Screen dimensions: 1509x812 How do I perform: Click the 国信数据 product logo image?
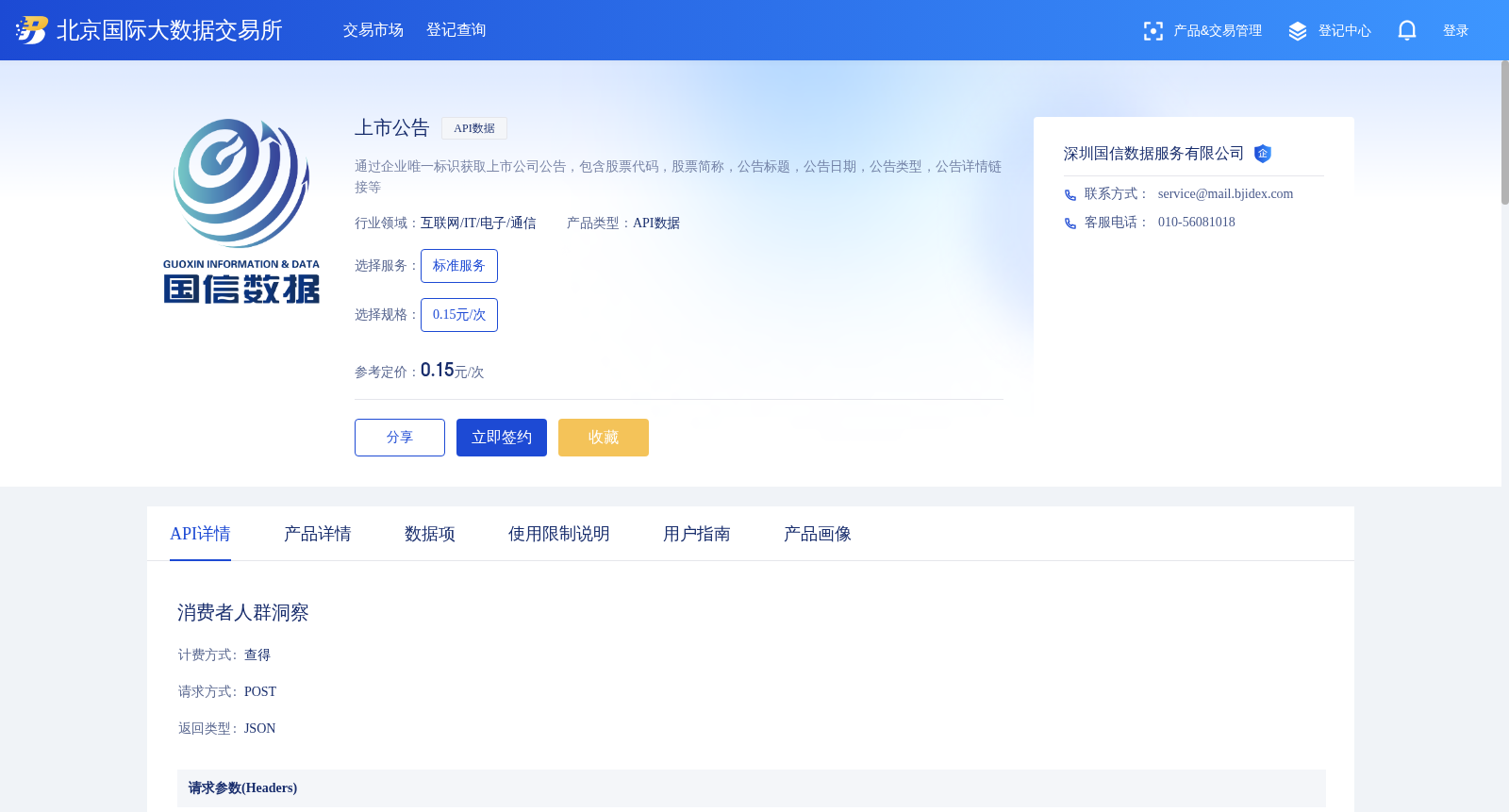pyautogui.click(x=241, y=211)
